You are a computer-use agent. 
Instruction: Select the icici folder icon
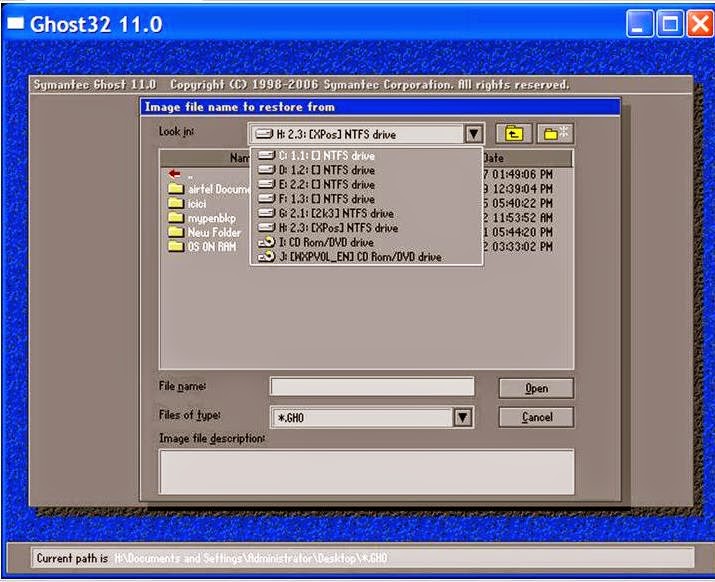pos(176,203)
